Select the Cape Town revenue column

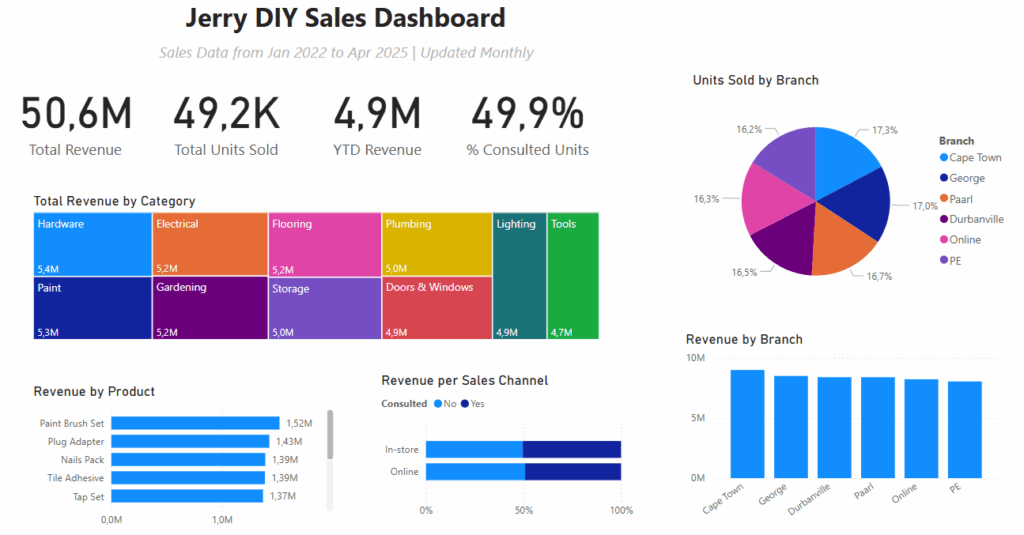[x=747, y=424]
